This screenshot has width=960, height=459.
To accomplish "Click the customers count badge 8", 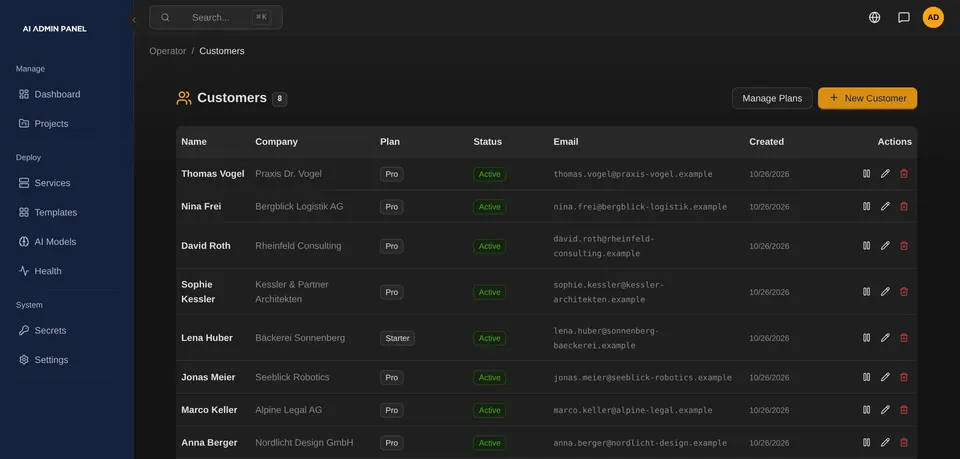I will click(280, 99).
